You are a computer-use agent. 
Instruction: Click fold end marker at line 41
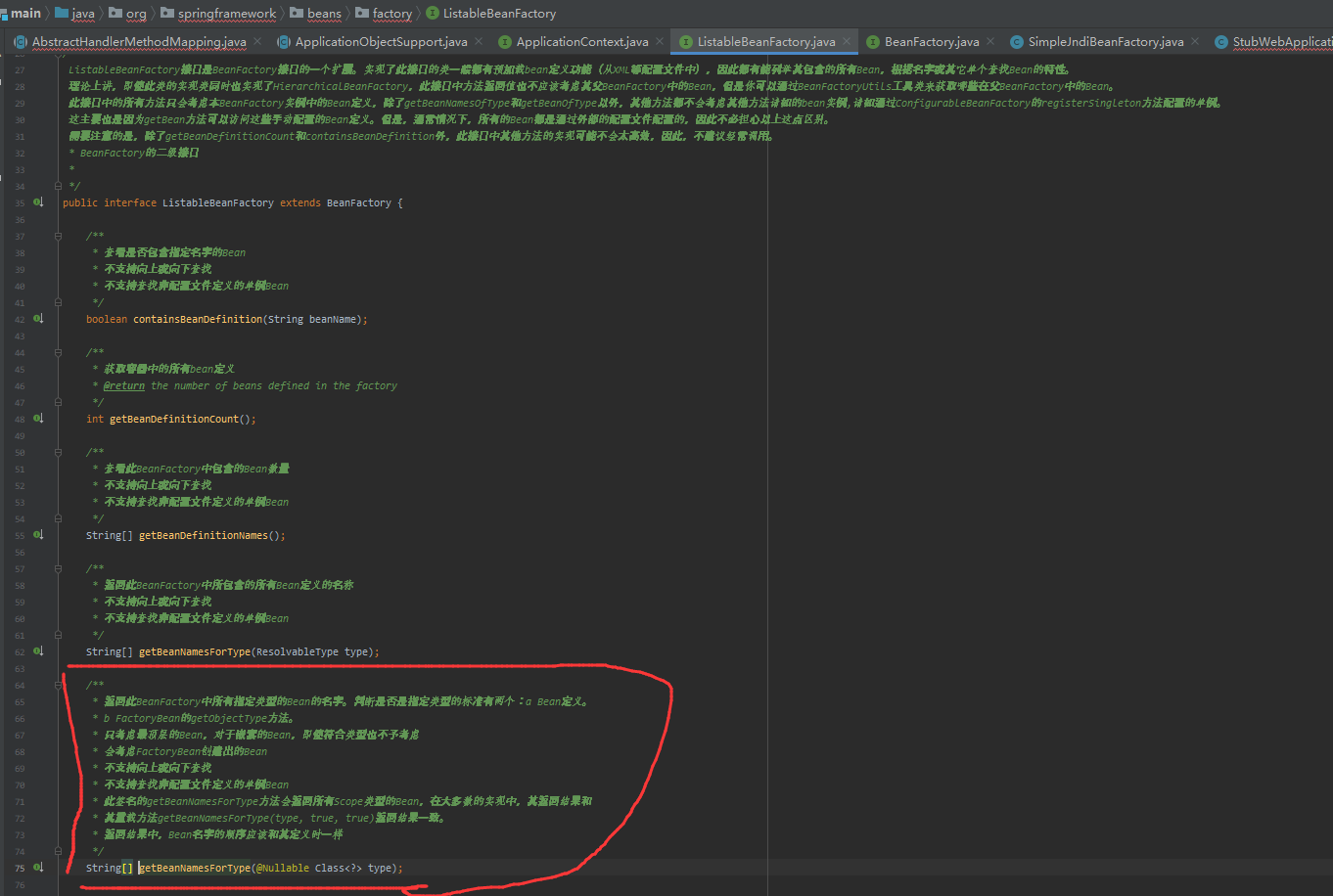tap(59, 302)
